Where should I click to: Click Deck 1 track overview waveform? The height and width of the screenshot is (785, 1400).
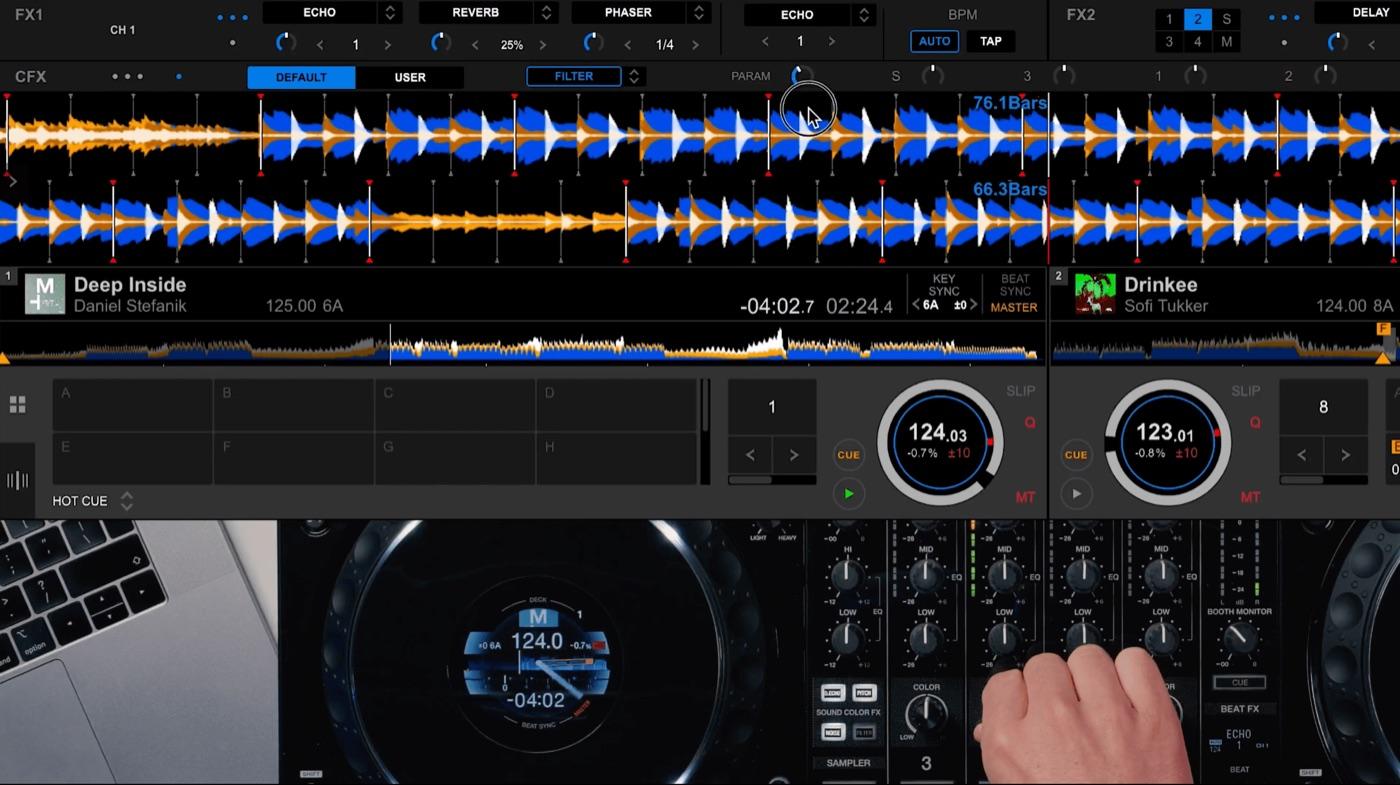[520, 345]
